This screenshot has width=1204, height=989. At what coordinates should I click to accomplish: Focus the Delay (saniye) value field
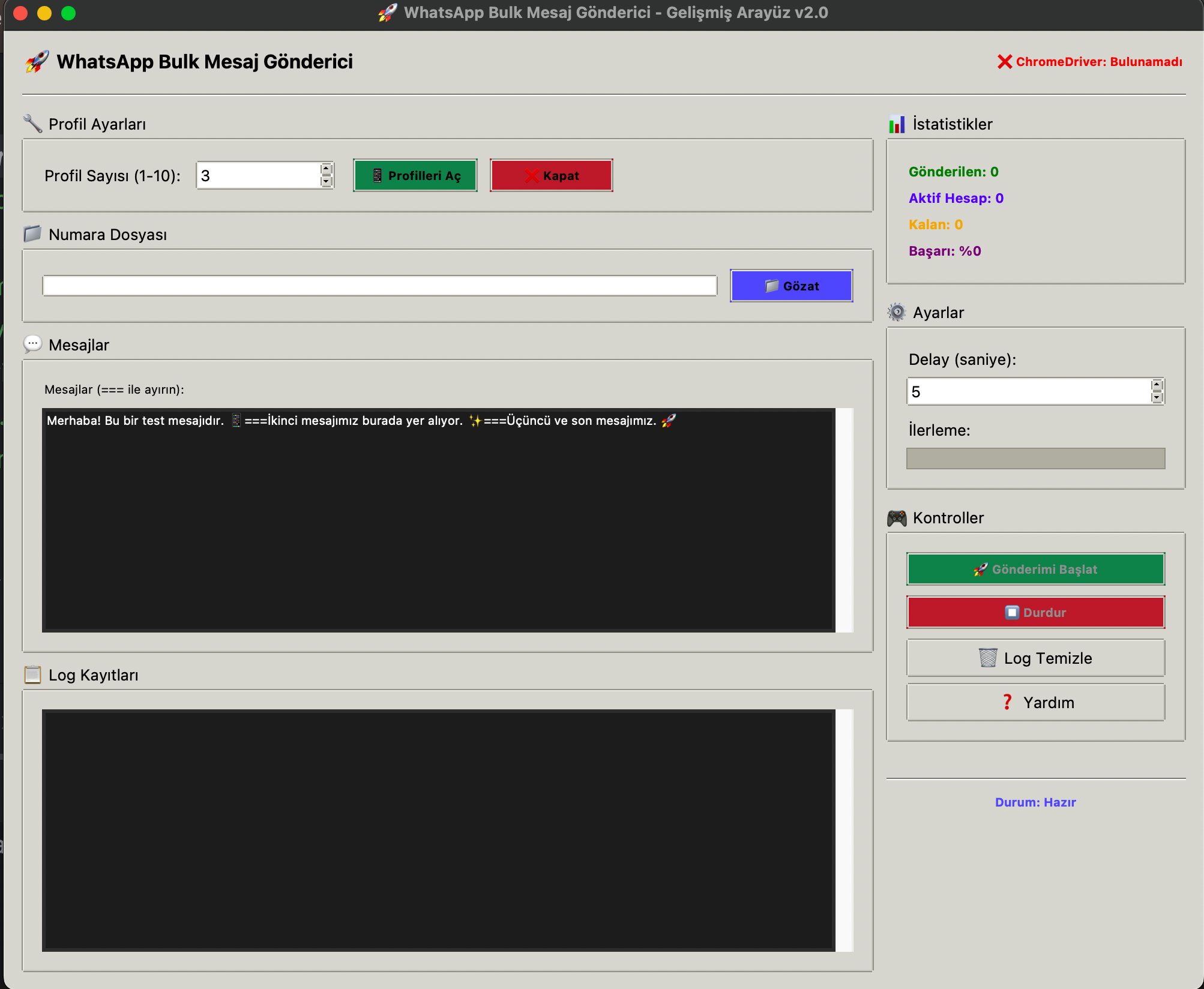pos(1029,391)
